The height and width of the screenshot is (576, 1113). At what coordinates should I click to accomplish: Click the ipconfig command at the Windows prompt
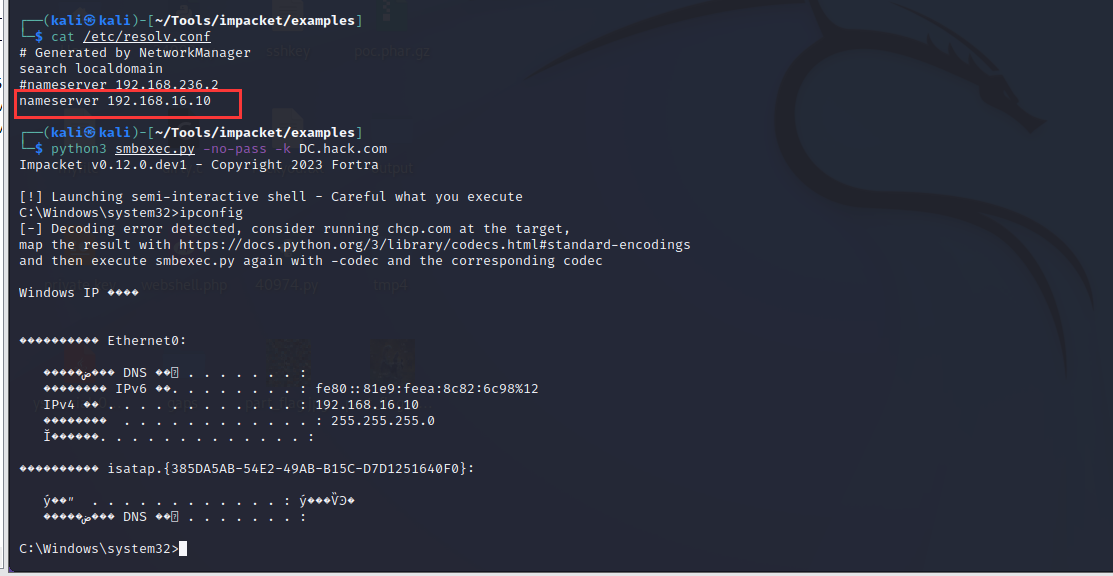point(210,212)
